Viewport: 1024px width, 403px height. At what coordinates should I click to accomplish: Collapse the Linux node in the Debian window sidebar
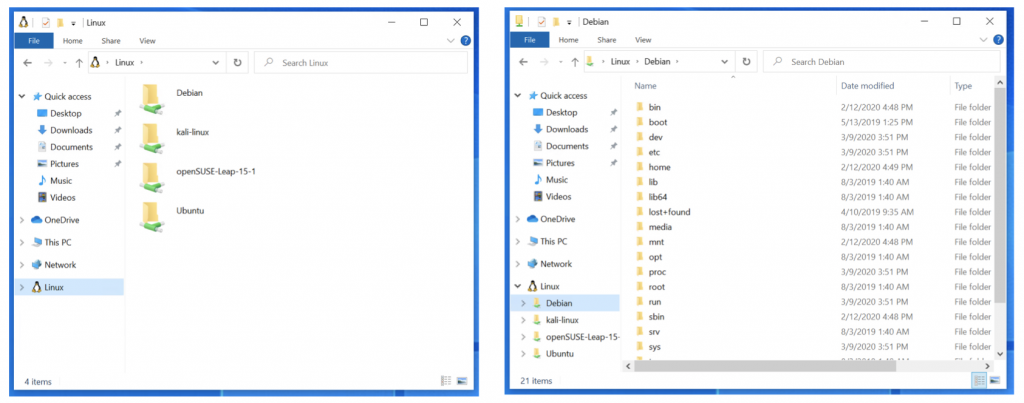[518, 286]
